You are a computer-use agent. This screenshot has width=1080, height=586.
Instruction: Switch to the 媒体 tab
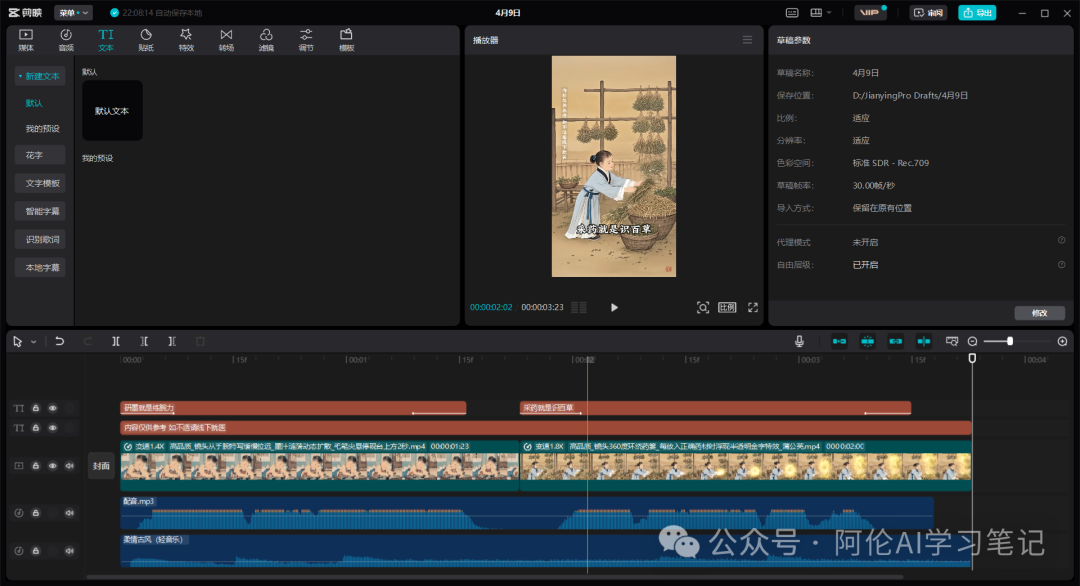[x=25, y=40]
